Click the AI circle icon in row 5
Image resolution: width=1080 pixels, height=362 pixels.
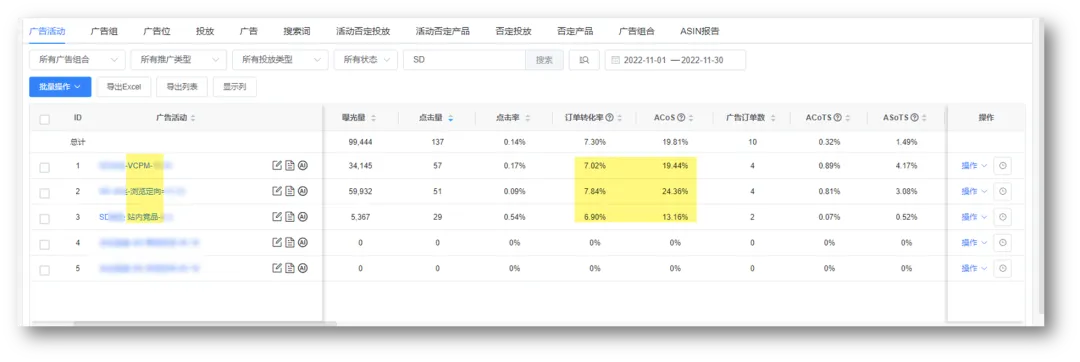pos(302,268)
